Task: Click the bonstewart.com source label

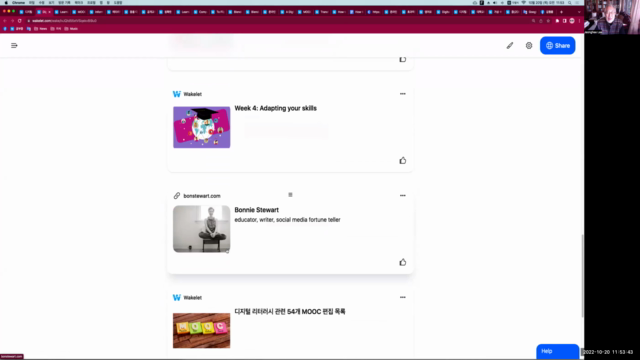Action: pos(202,196)
